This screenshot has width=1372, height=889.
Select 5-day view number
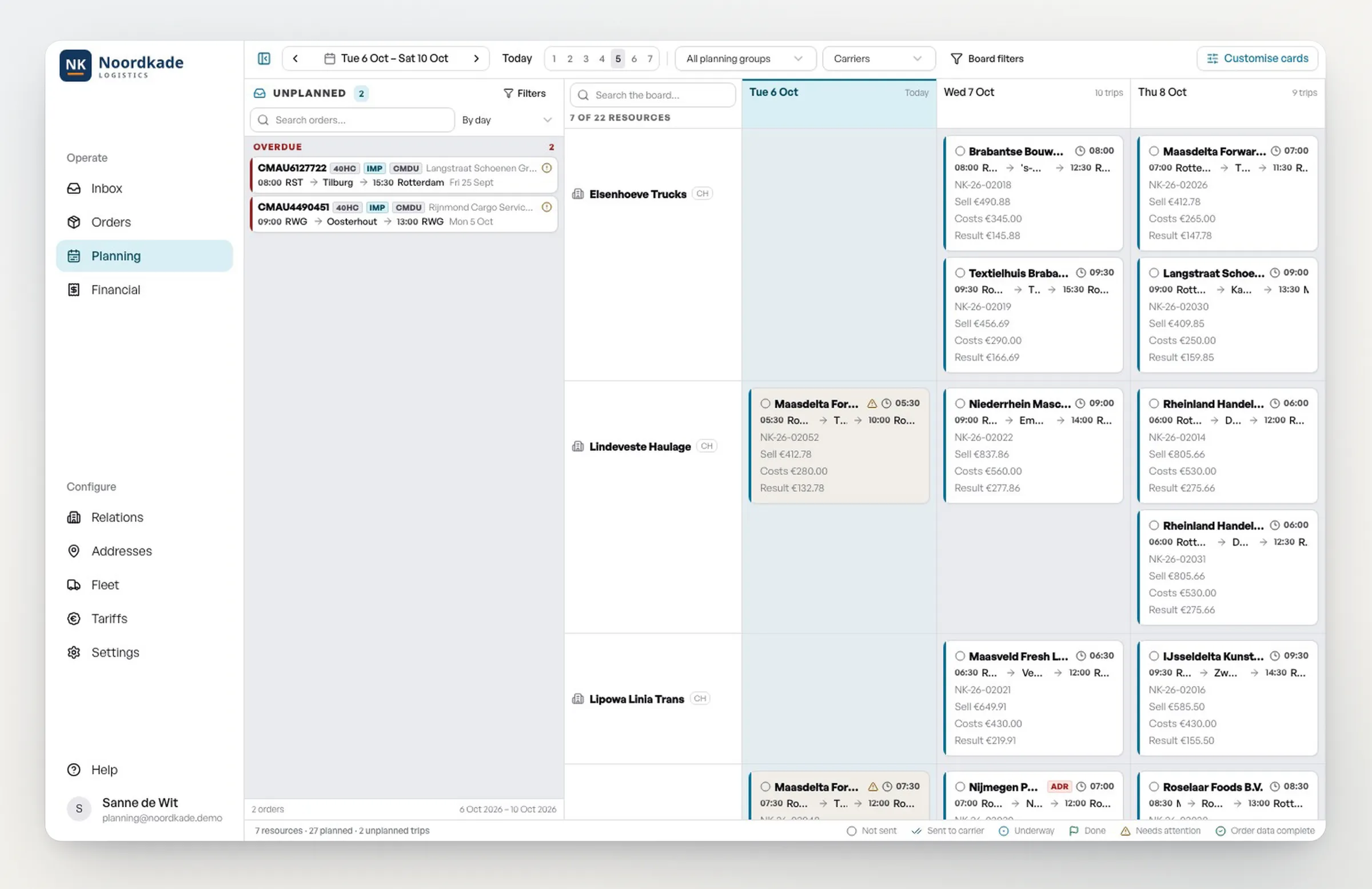[x=617, y=59]
